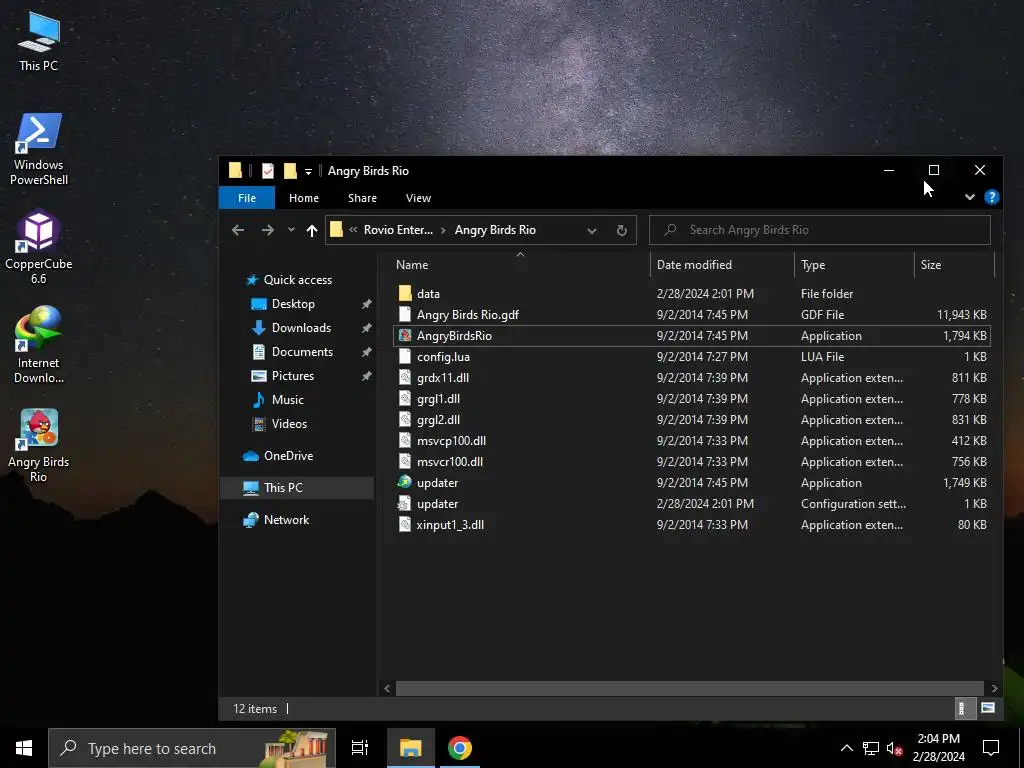The height and width of the screenshot is (768, 1024).
Task: Launch the Windows PowerShell desktop shortcut
Action: [x=39, y=149]
